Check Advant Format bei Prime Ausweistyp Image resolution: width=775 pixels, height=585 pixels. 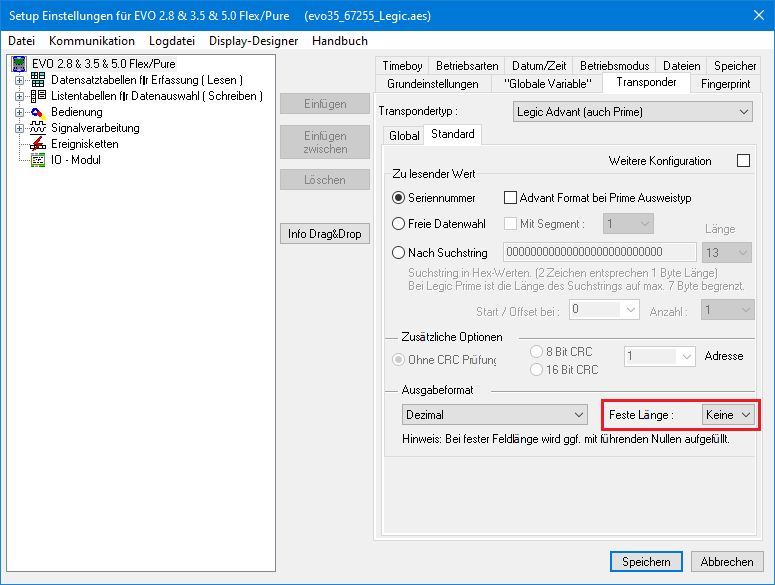pos(511,198)
